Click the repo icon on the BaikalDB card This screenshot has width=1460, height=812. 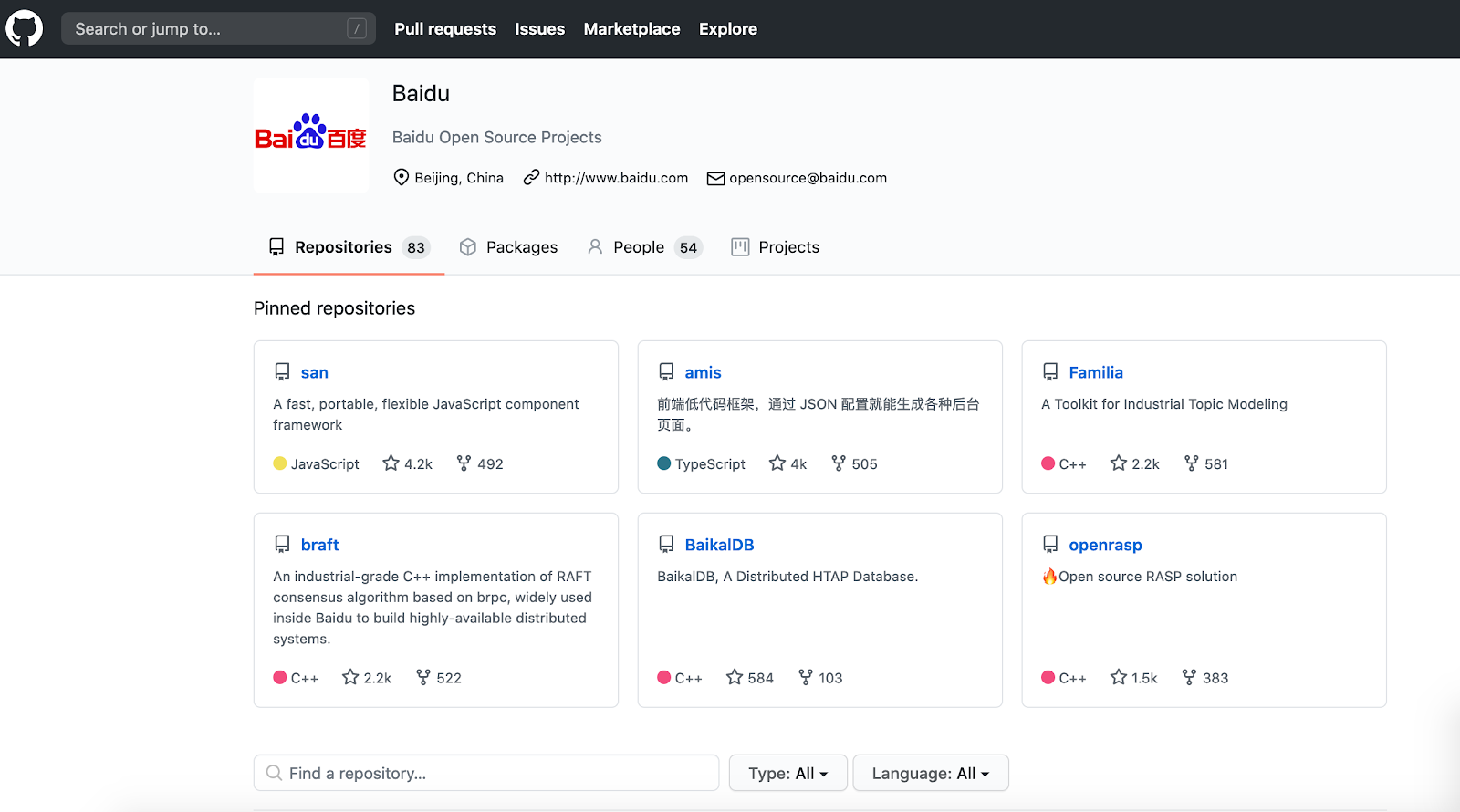[666, 545]
